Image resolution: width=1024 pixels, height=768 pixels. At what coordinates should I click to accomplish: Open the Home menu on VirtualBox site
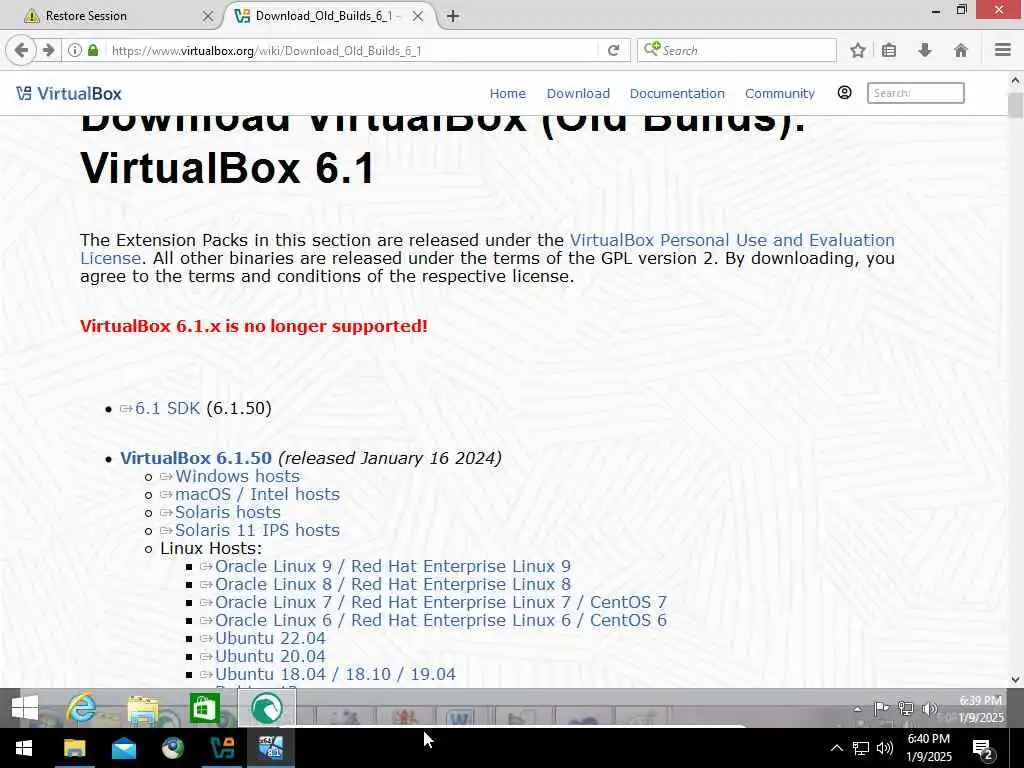[x=507, y=93]
